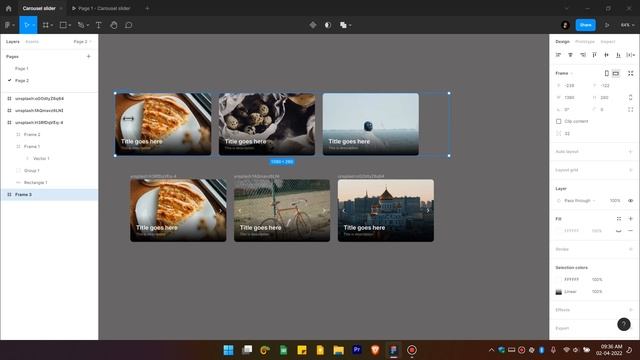Viewport: 640px width, 360px height.
Task: Open the Pen tool dropdown arrow
Action: pos(87,25)
